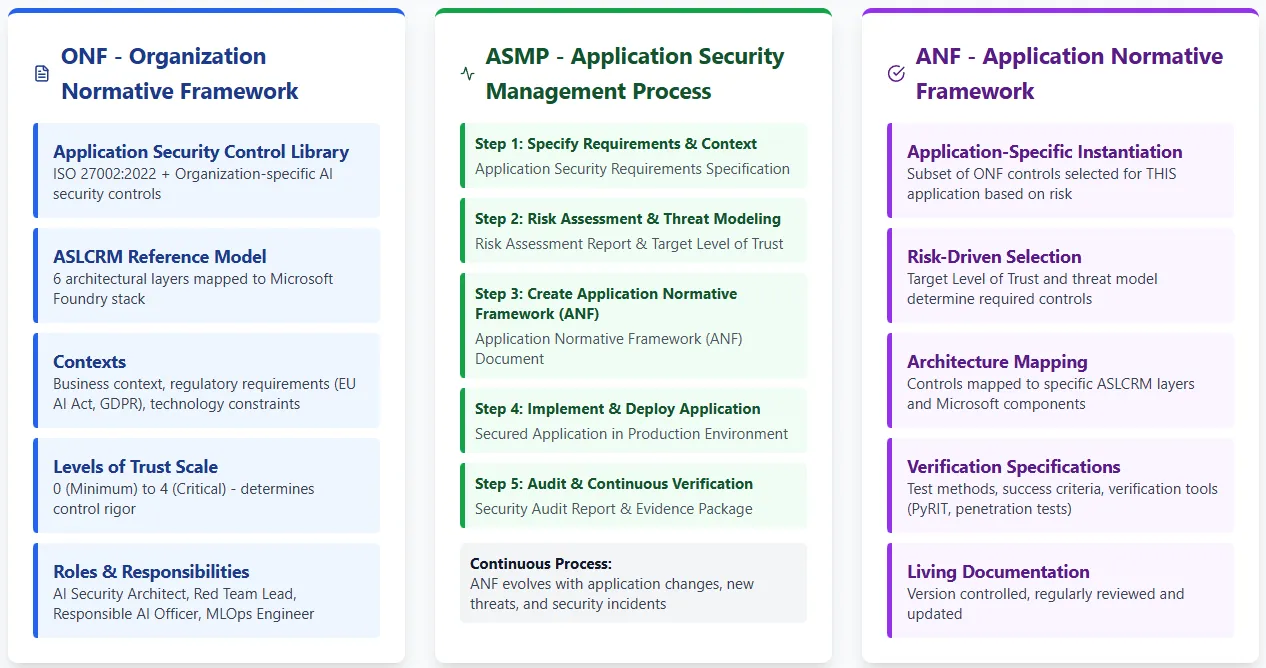Click the Levels of Trust Scale card
Image resolution: width=1266 pixels, height=668 pixels.
click(207, 486)
